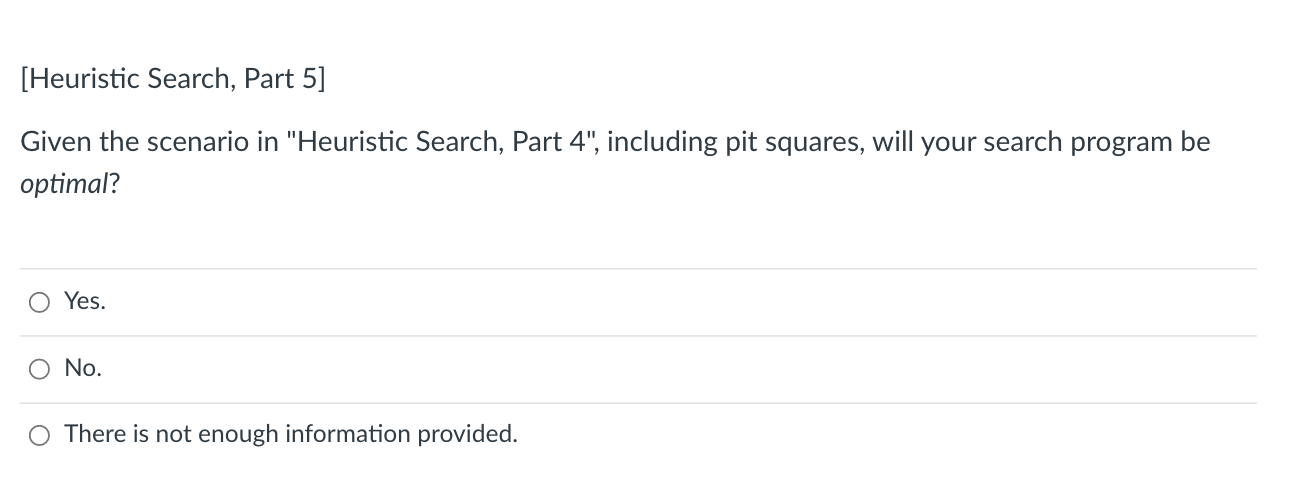Choose the "not enough information" radio button

click(x=39, y=435)
